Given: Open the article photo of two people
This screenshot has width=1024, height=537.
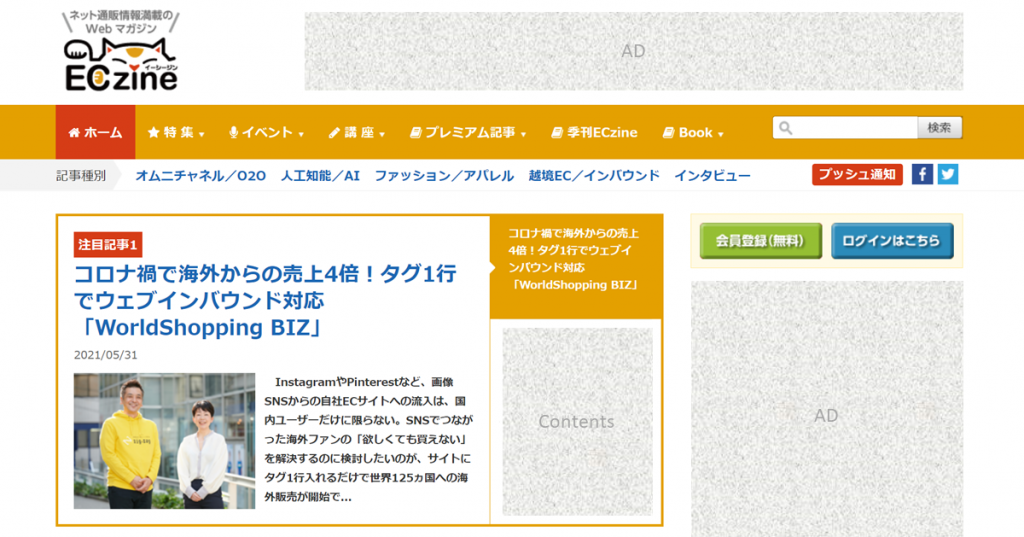Looking at the screenshot, I should click(x=165, y=441).
